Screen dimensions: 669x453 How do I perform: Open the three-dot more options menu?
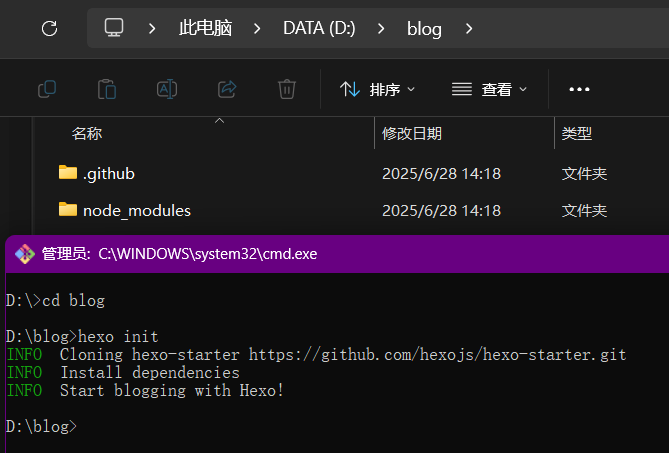click(x=579, y=89)
